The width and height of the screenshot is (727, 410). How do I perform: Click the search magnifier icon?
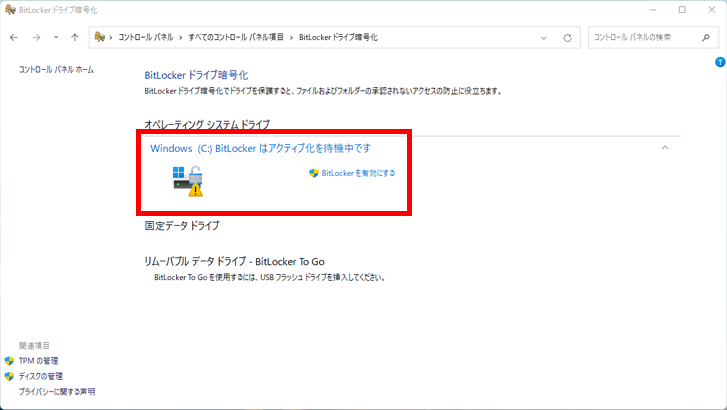point(706,38)
